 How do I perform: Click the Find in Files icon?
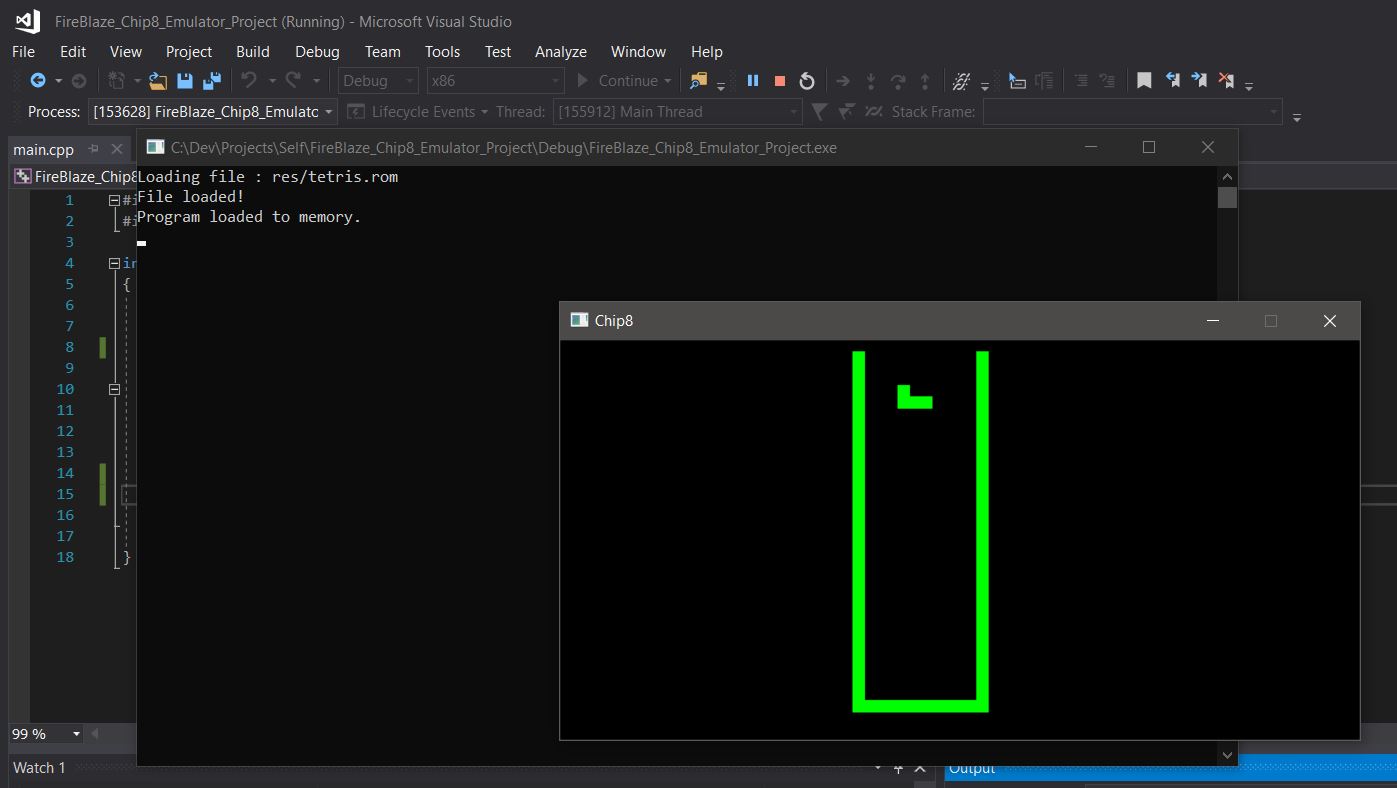coord(697,80)
